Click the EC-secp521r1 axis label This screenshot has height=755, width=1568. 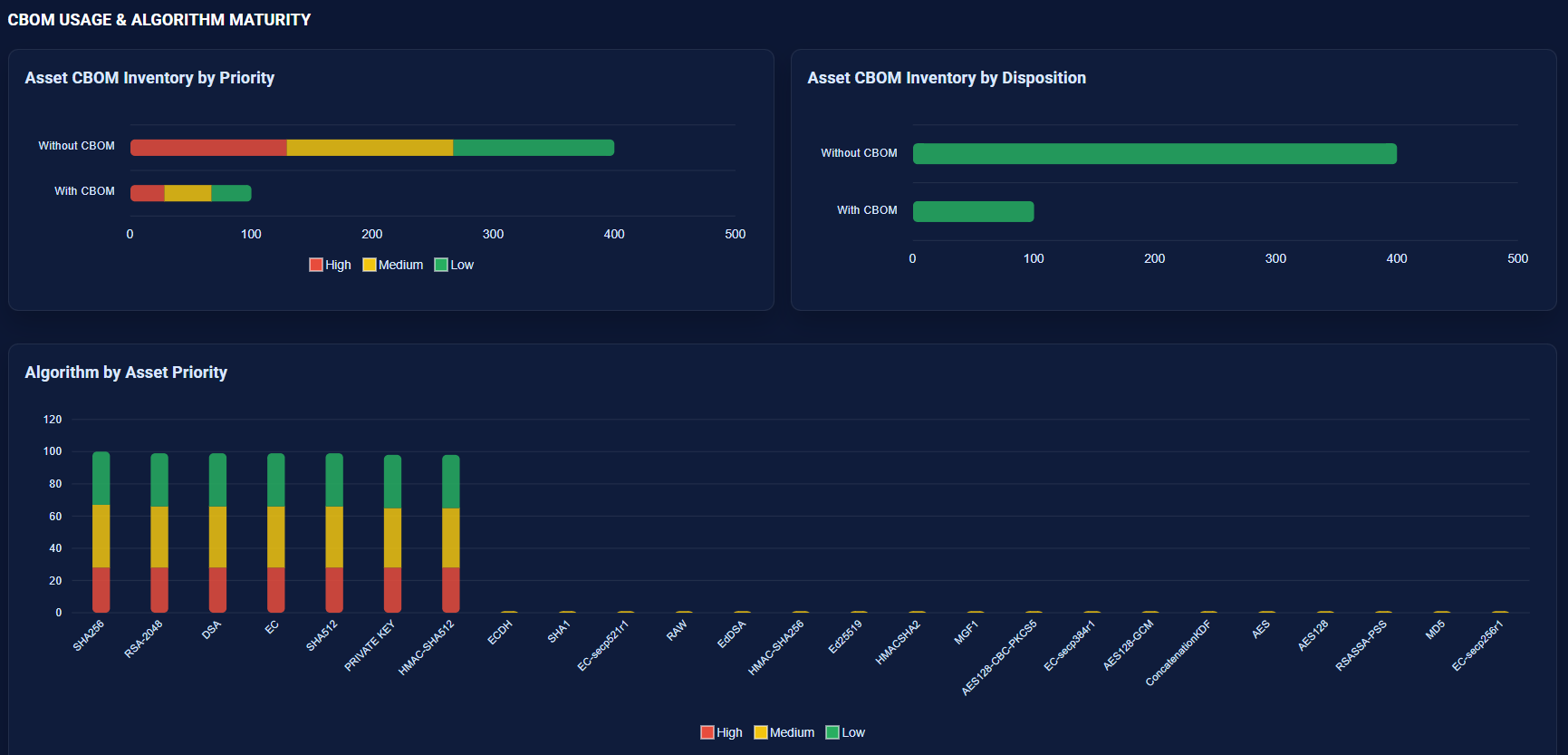pyautogui.click(x=602, y=646)
